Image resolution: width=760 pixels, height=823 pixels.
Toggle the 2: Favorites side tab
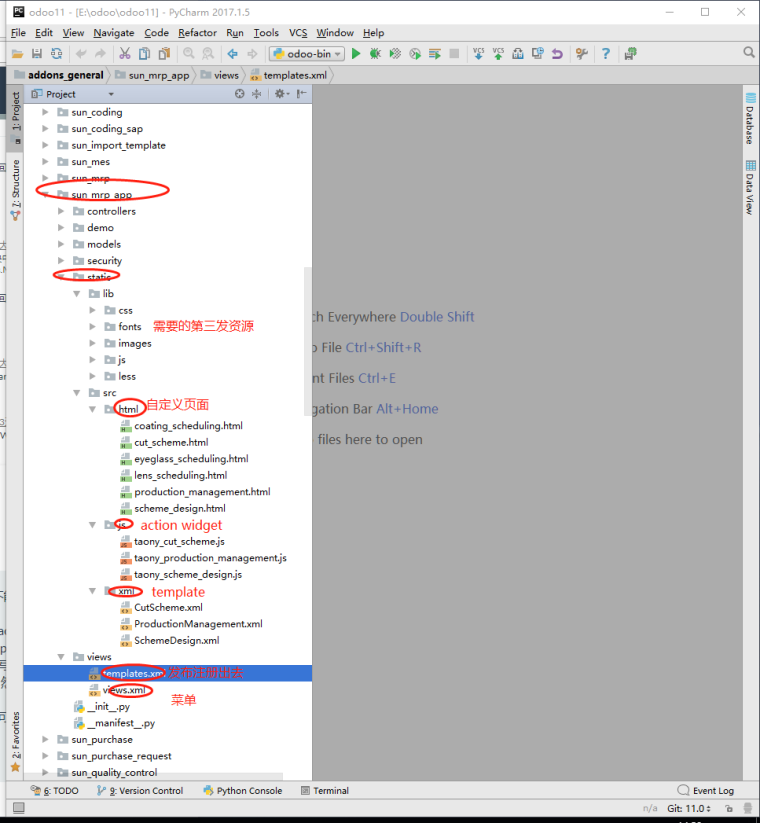(16, 741)
